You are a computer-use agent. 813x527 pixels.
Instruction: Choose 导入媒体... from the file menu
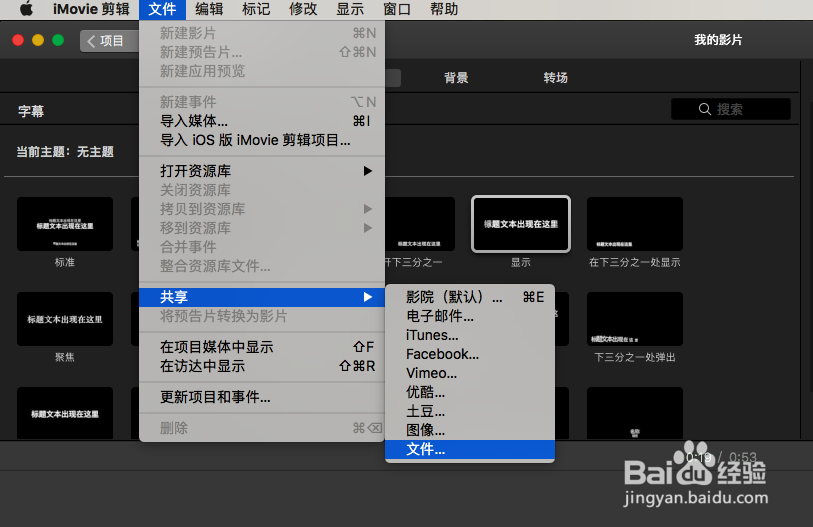point(262,121)
